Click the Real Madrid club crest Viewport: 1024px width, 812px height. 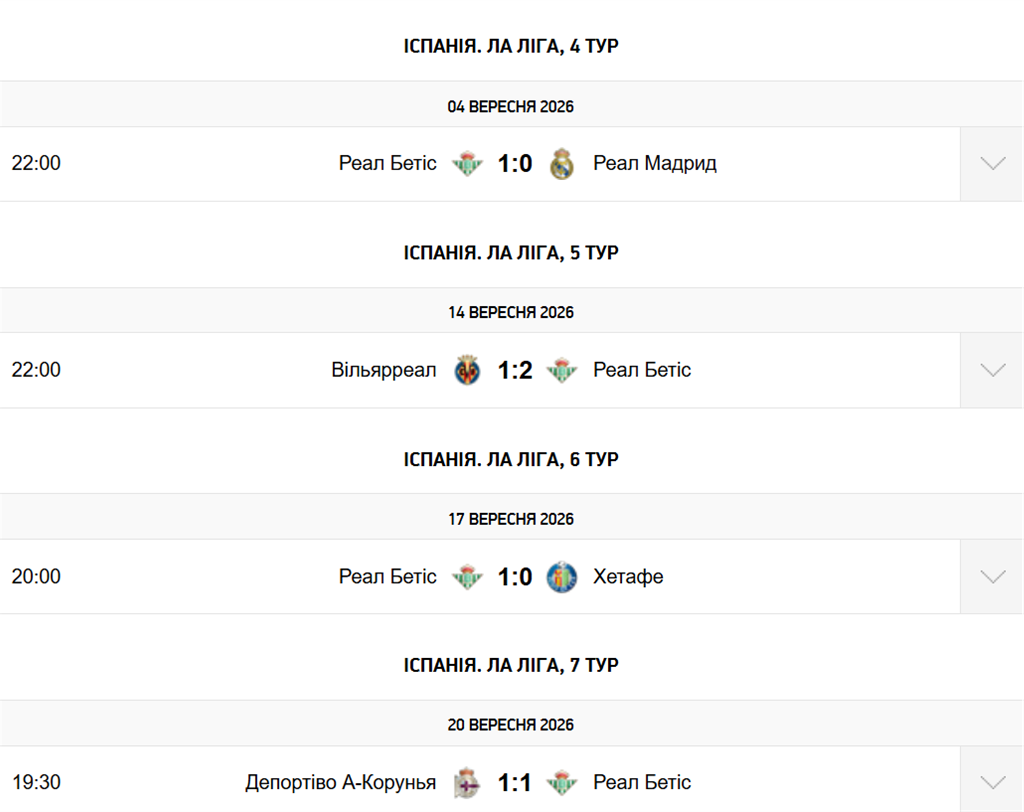562,163
